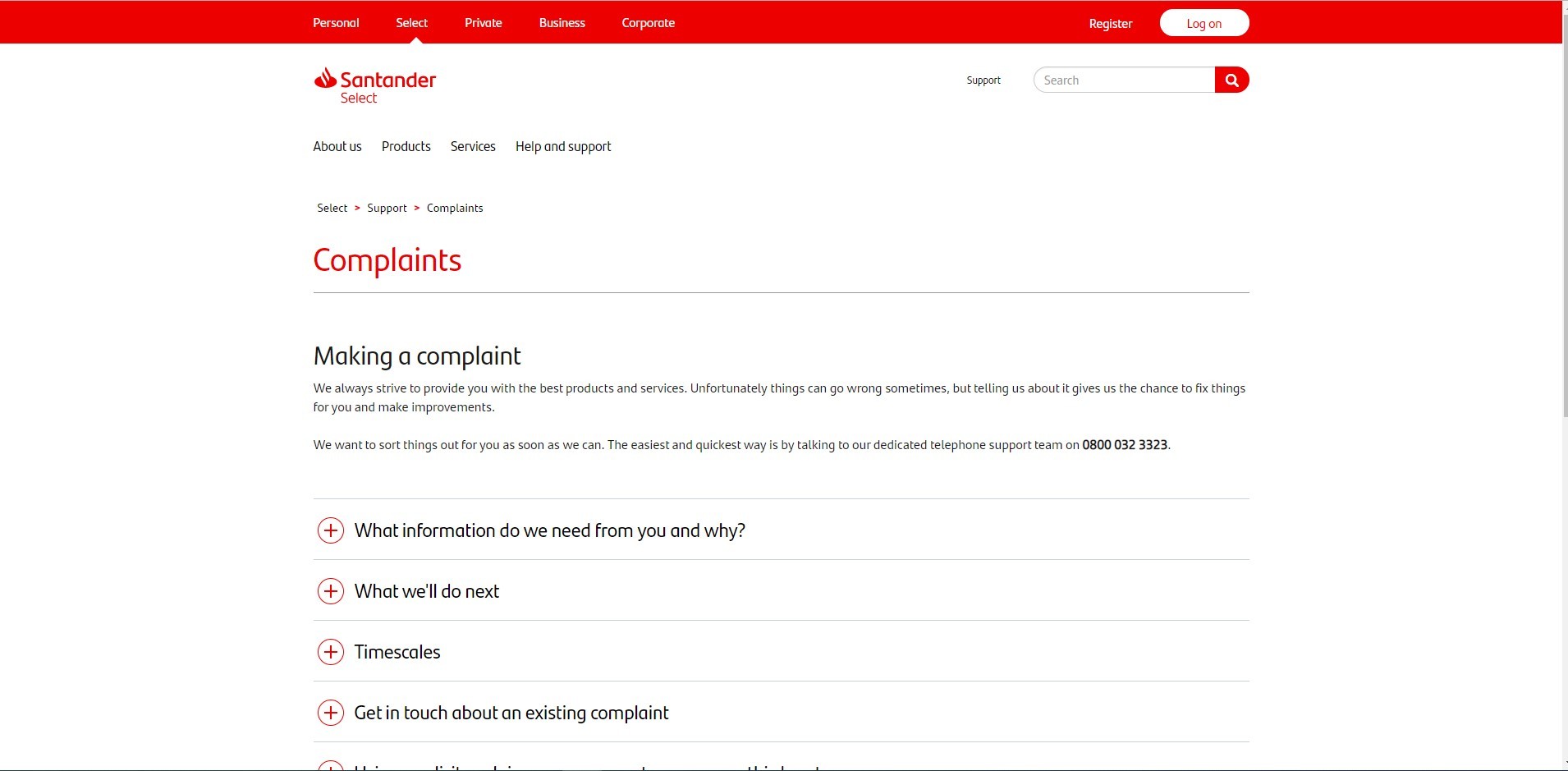Click the phone number 0800 032 3323
The width and height of the screenshot is (1568, 771).
(x=1125, y=445)
